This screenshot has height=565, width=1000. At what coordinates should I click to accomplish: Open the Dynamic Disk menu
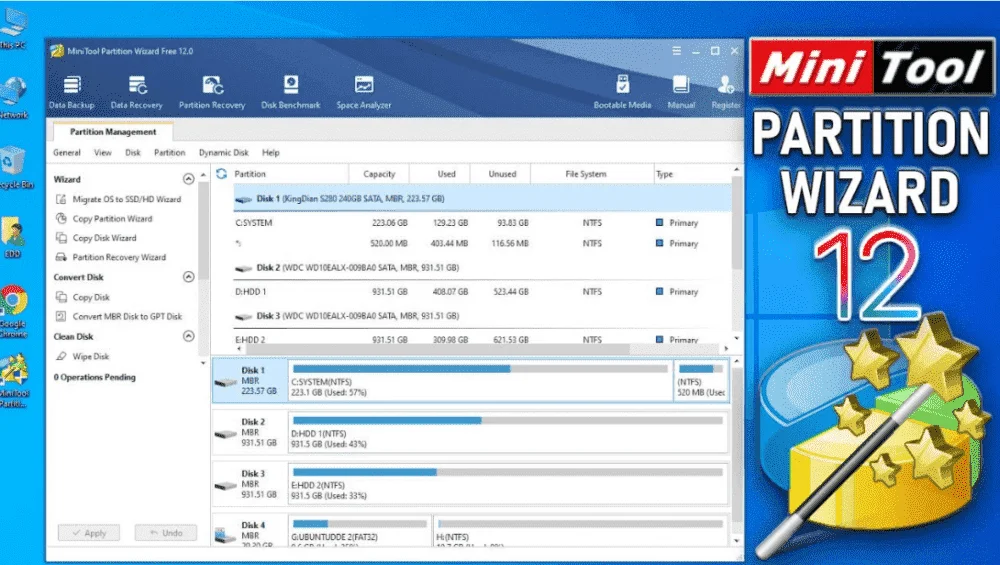coord(223,152)
